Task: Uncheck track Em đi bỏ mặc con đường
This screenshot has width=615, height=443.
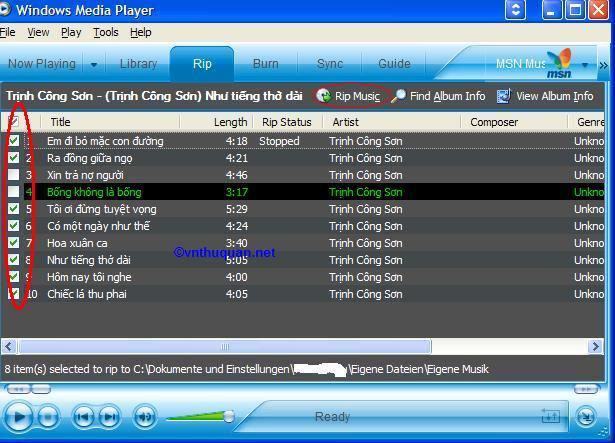Action: pos(14,140)
